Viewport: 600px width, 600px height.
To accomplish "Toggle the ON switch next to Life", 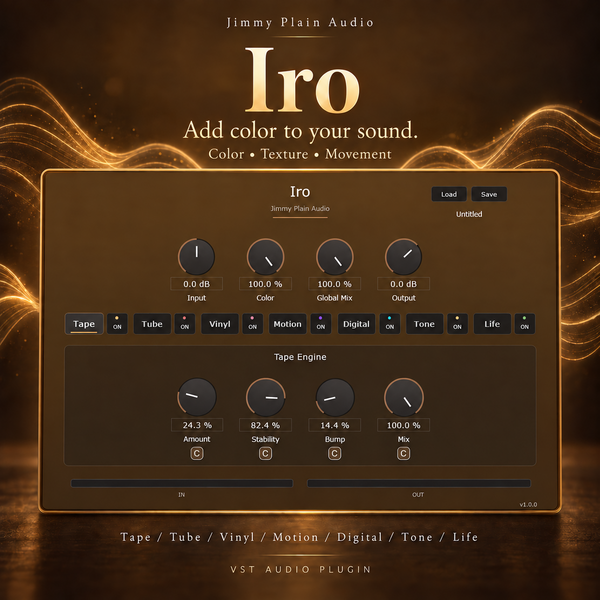I will click(525, 324).
